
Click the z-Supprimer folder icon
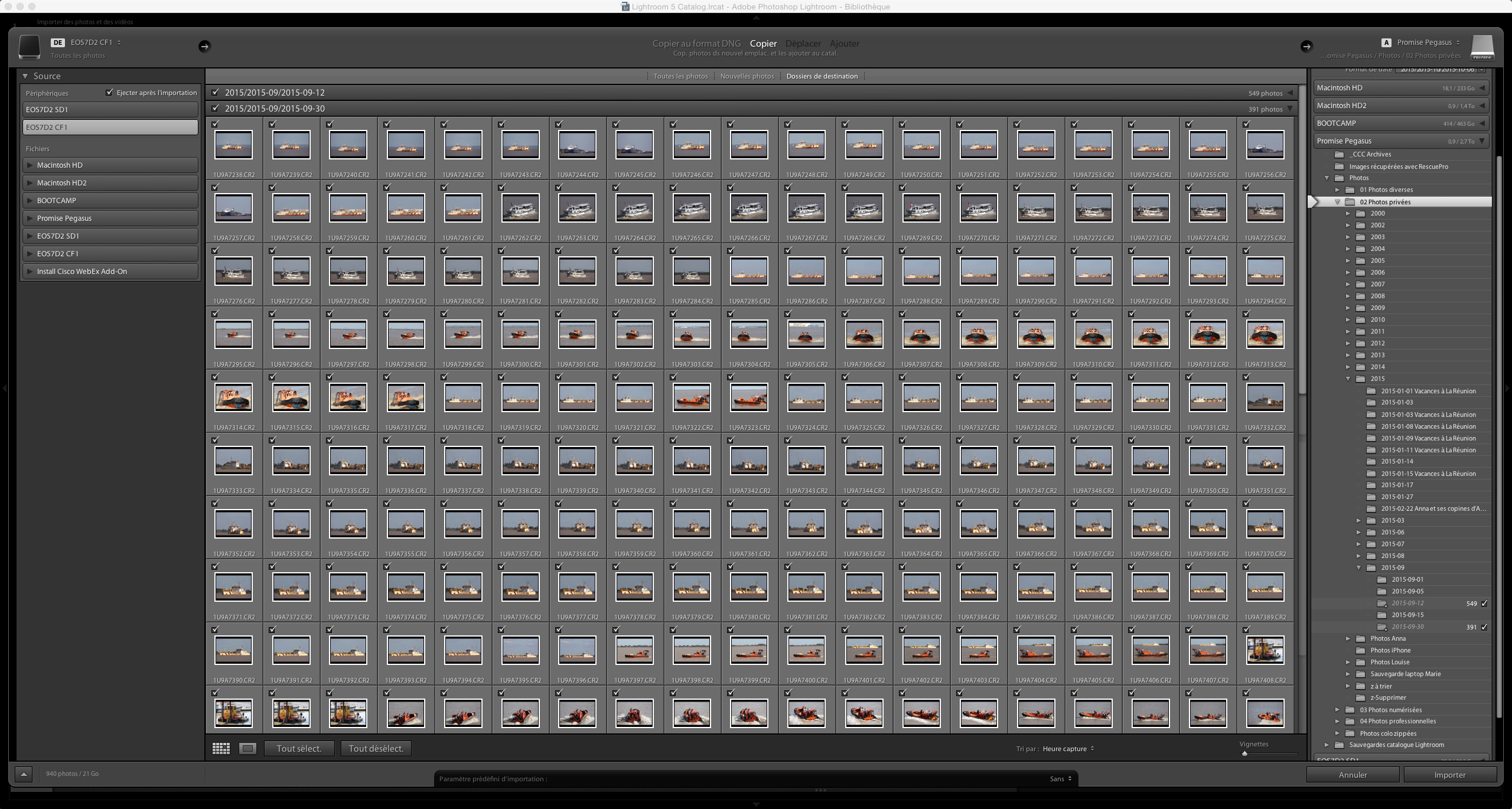[1361, 697]
